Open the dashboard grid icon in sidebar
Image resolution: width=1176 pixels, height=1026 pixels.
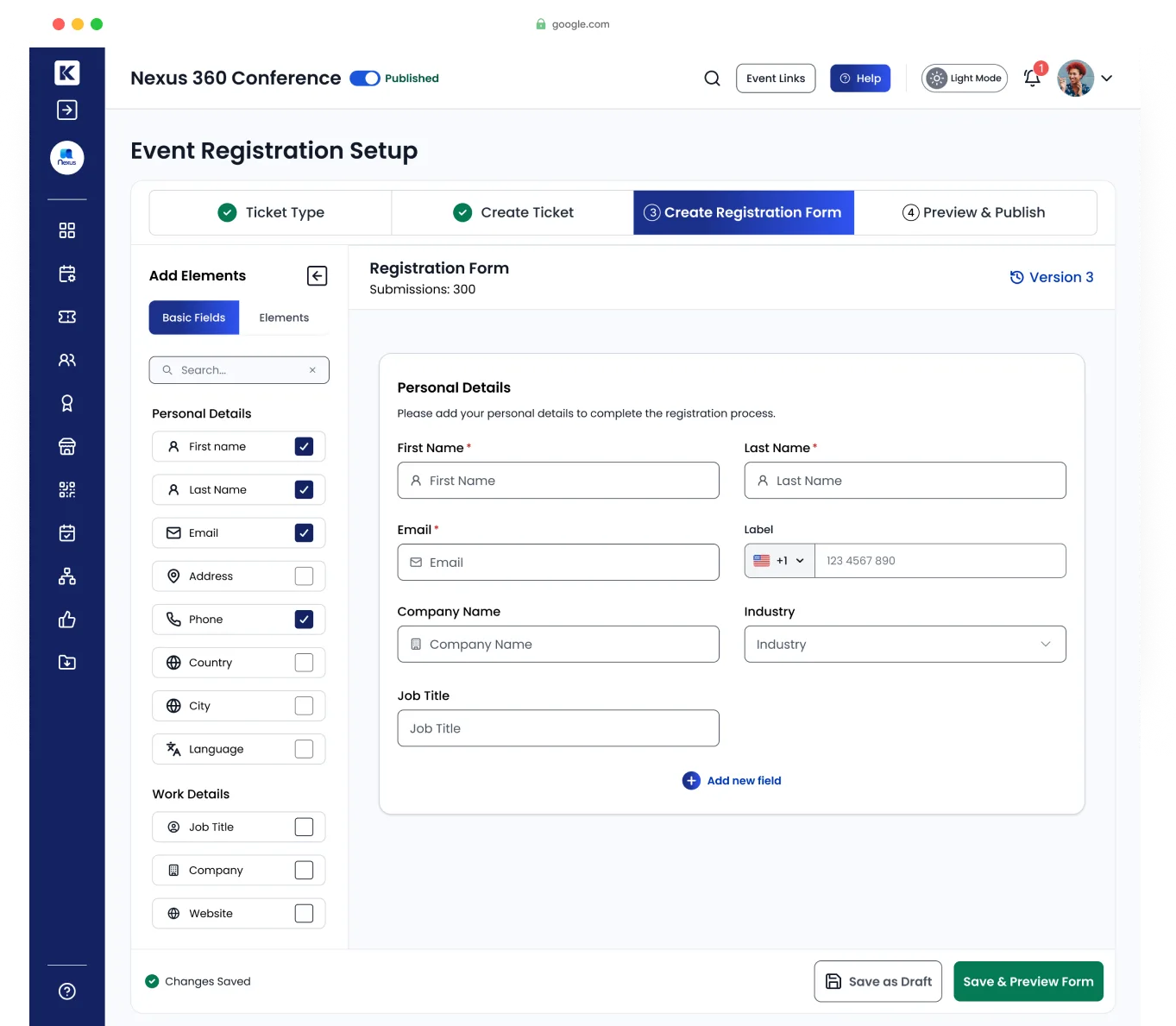click(67, 230)
